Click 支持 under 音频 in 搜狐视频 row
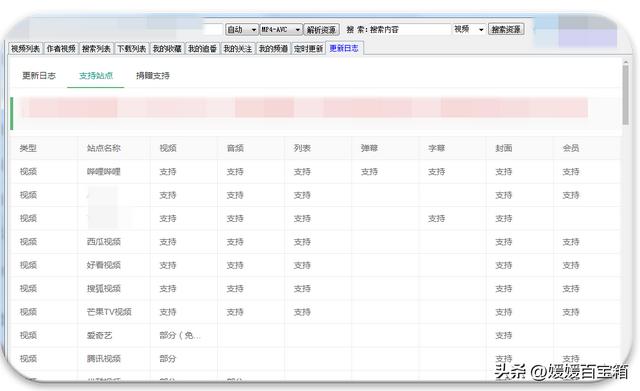640x391 pixels. 235,289
